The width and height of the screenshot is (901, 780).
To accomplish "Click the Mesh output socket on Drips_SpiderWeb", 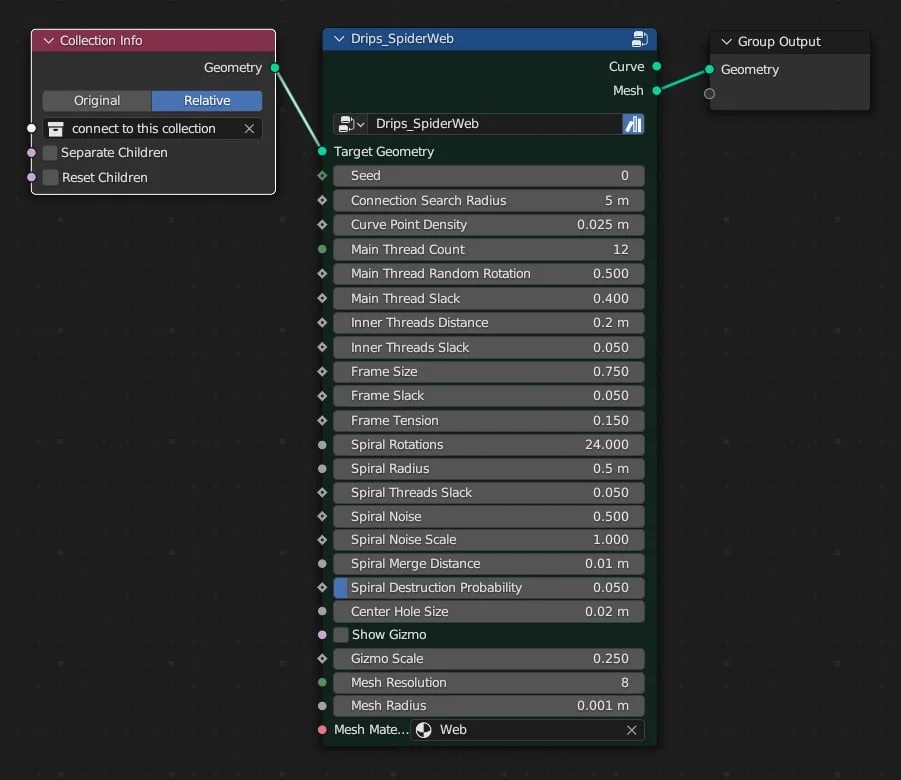I will 657,90.
